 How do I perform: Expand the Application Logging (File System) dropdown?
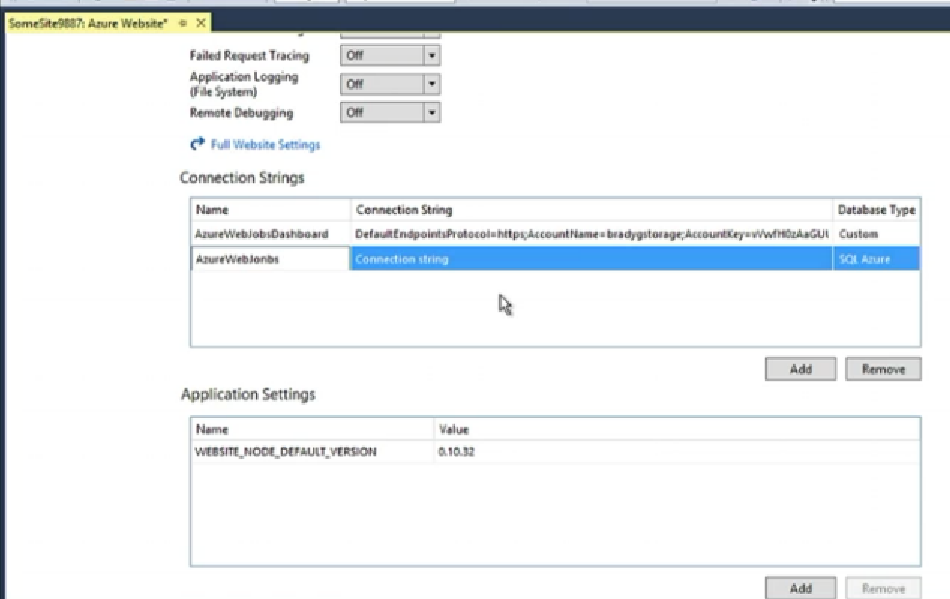coord(432,85)
